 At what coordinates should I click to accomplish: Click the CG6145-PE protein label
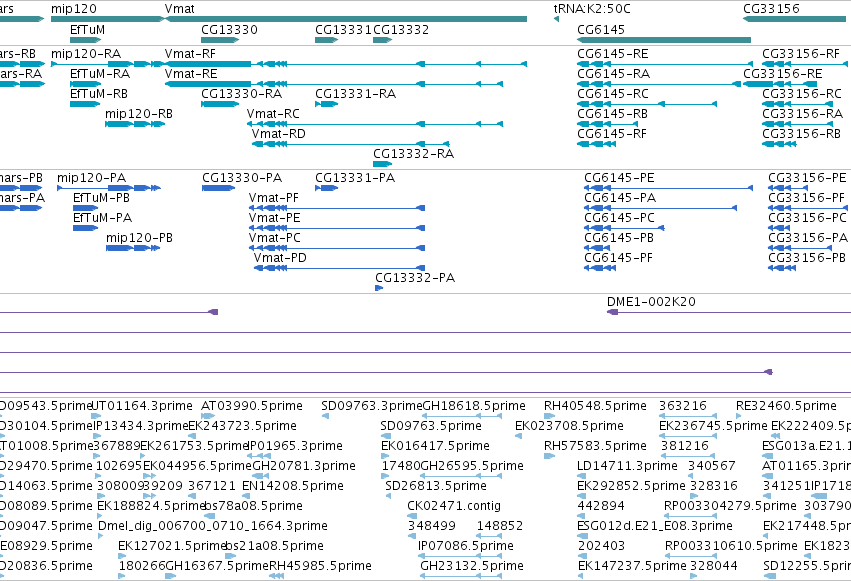coord(619,178)
